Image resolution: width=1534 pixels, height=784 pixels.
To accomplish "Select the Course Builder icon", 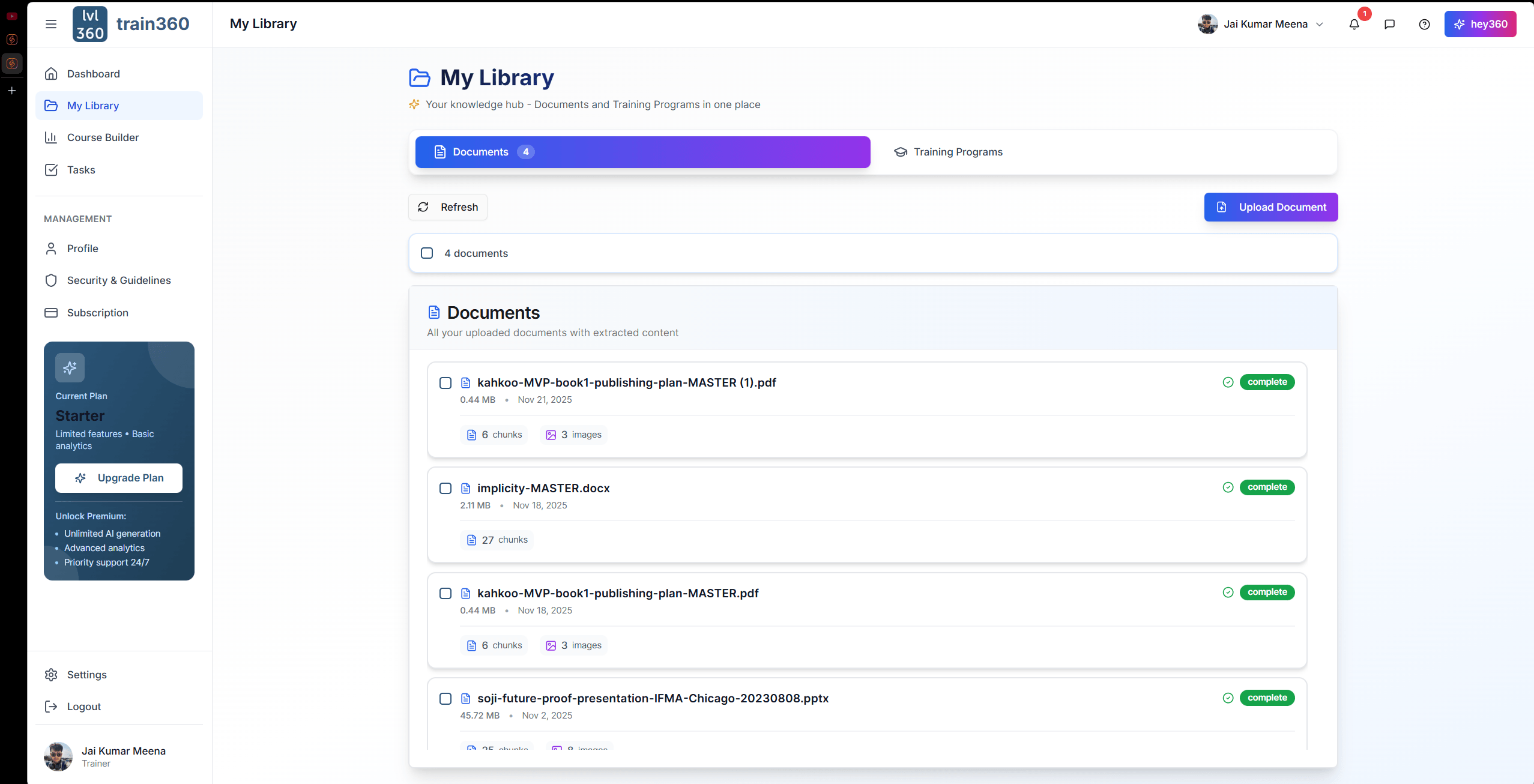I will click(x=52, y=137).
